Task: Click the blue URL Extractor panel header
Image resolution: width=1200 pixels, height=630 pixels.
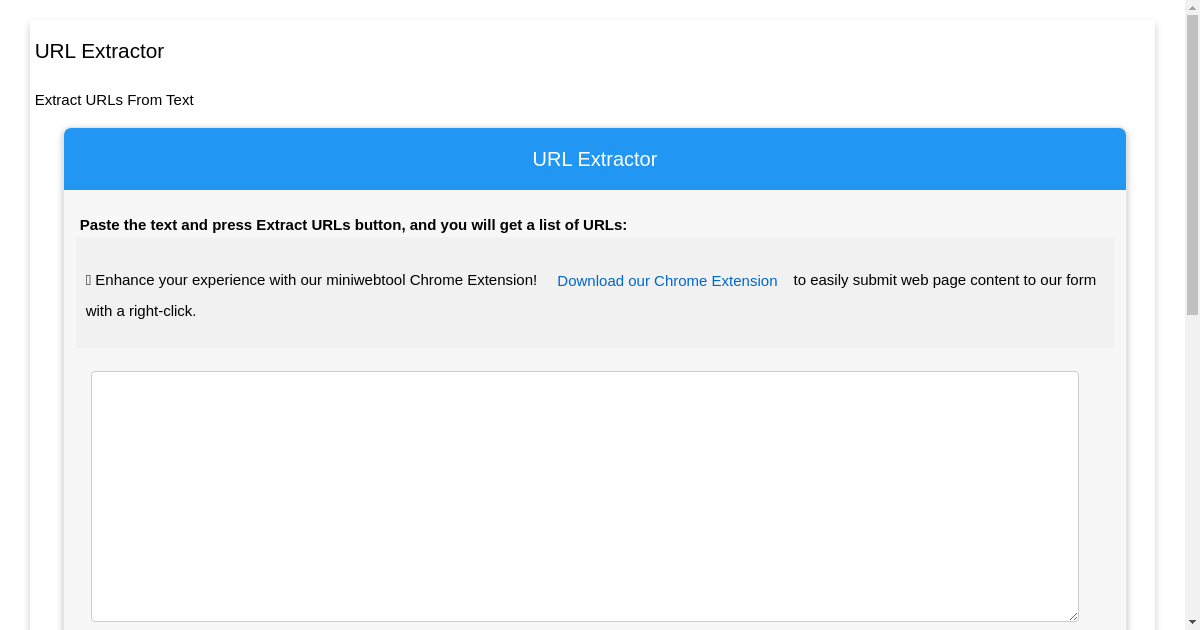Action: [x=594, y=159]
